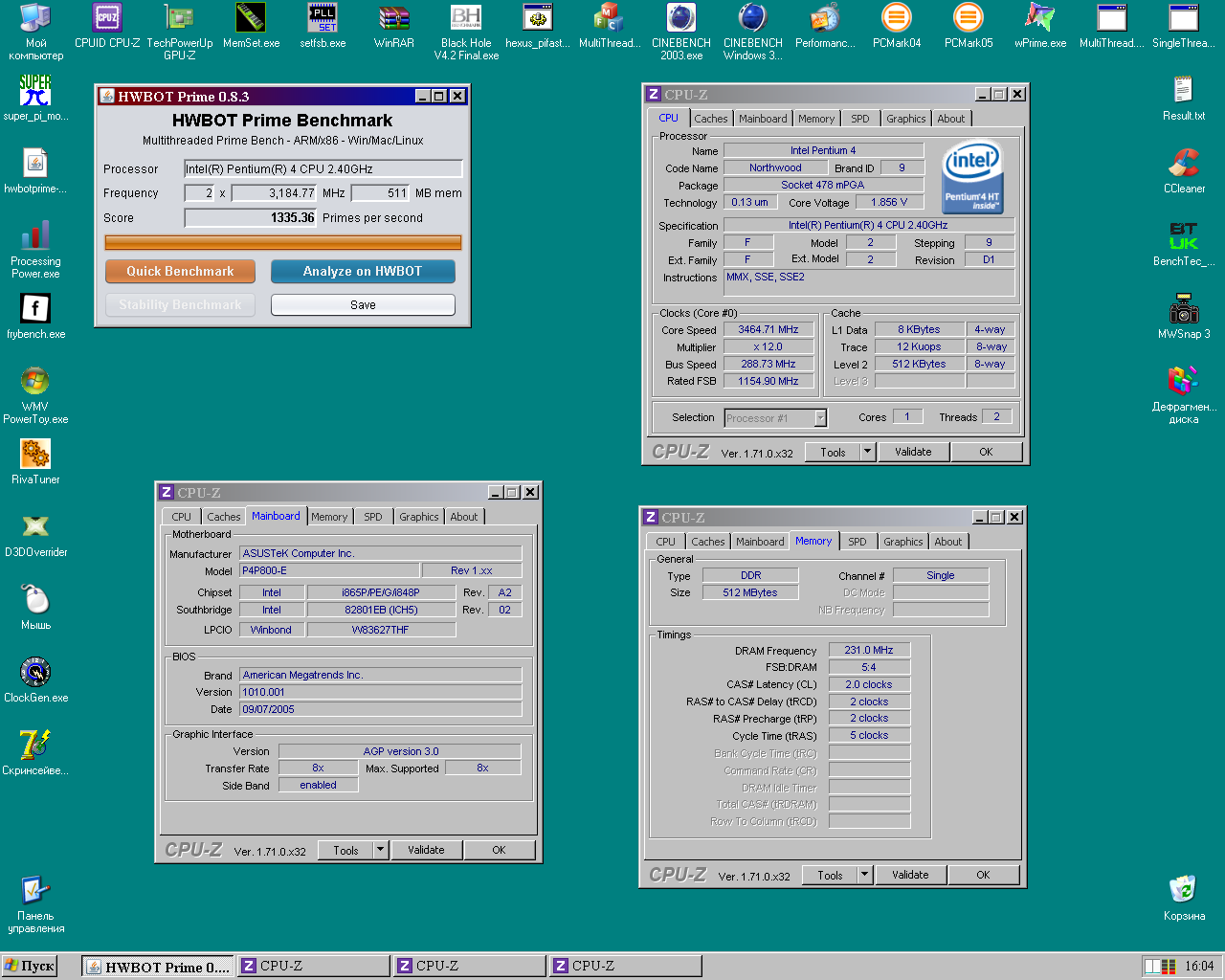Click Tools button in Mainboard window
This screenshot has height=980, width=1225.
345,850
